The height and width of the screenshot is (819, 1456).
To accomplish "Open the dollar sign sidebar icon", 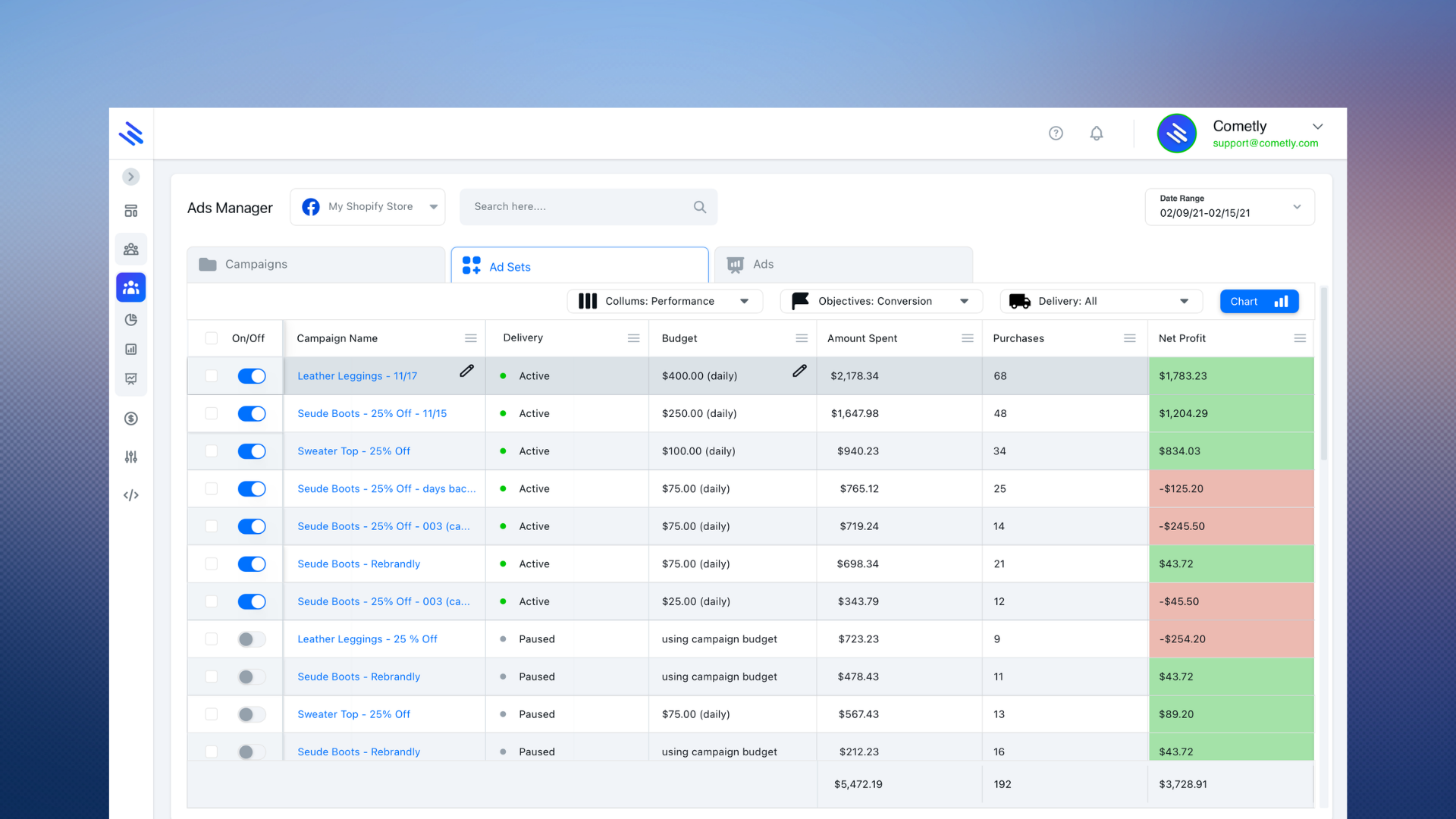I will point(131,419).
